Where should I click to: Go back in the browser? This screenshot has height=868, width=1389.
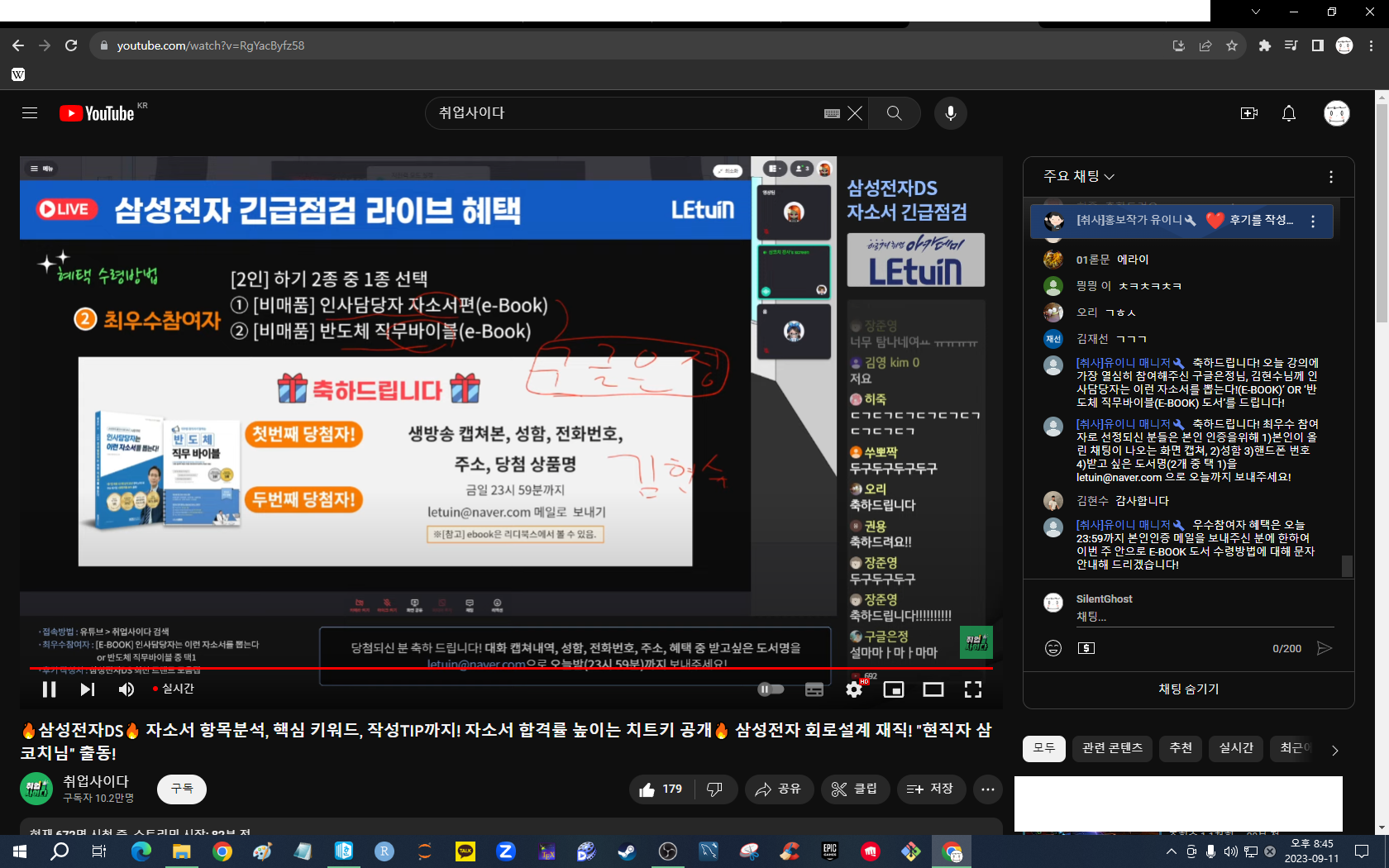[18, 45]
